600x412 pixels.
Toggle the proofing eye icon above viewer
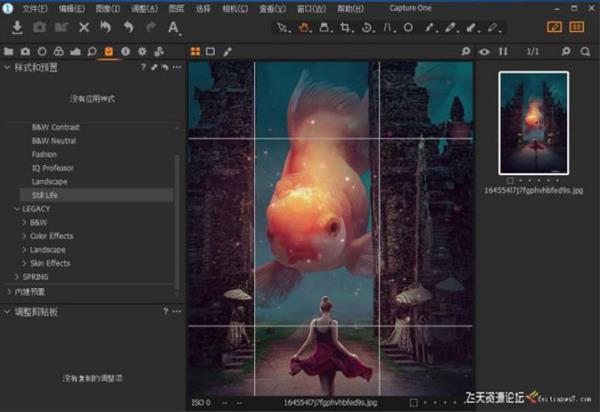pos(485,50)
